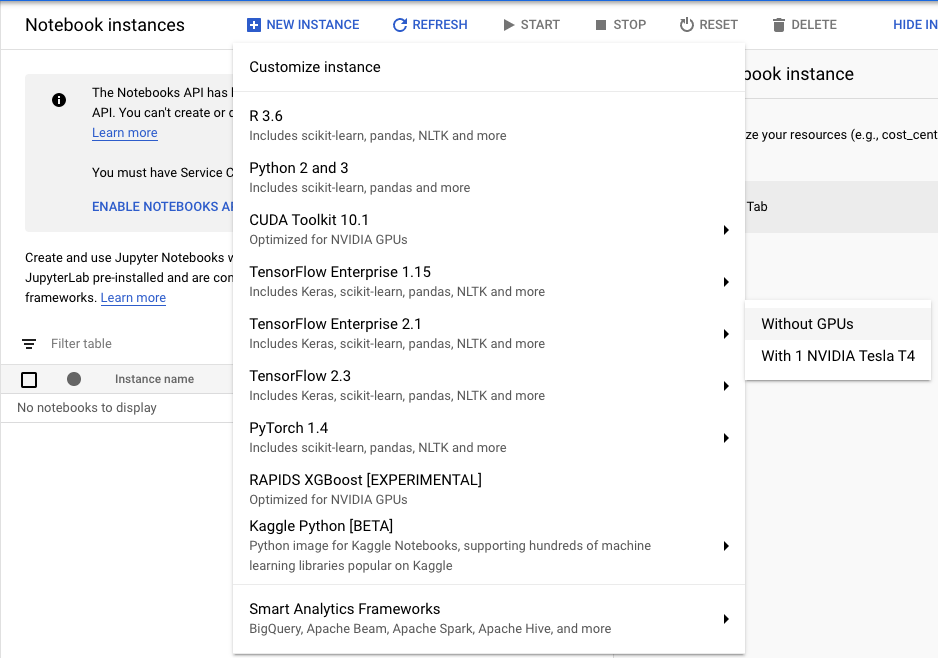Expand the PyTorch 1.4 submenu arrow

coord(726,438)
